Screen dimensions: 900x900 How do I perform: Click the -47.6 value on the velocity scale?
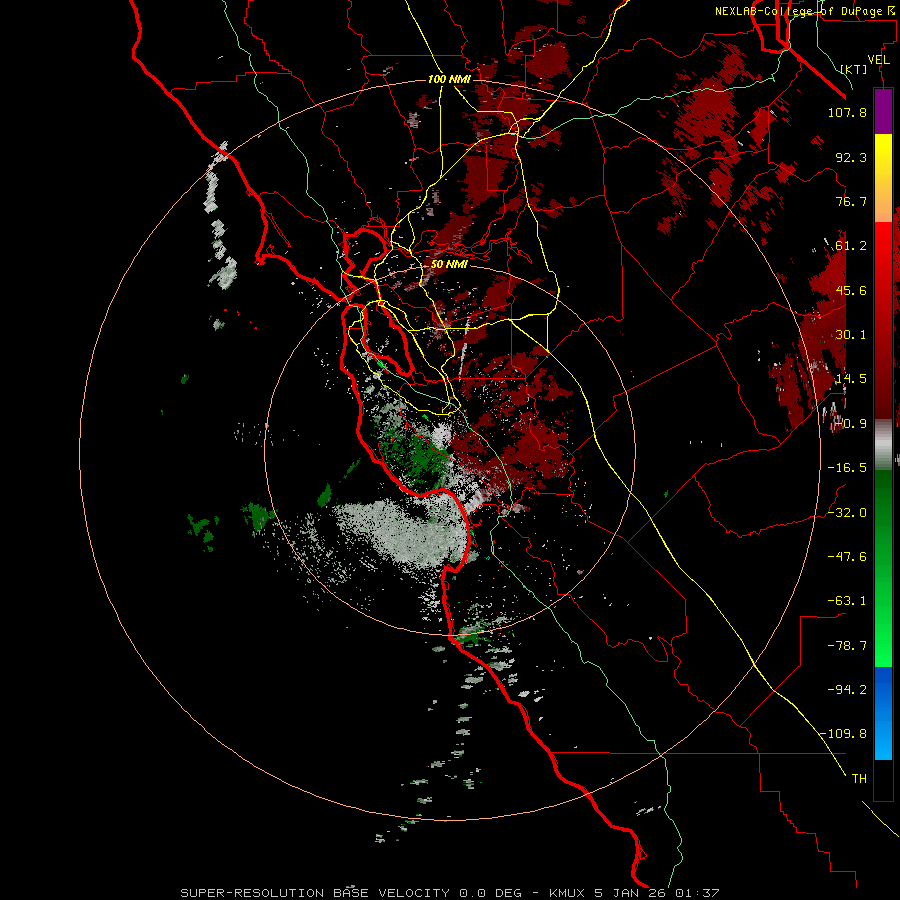click(847, 557)
